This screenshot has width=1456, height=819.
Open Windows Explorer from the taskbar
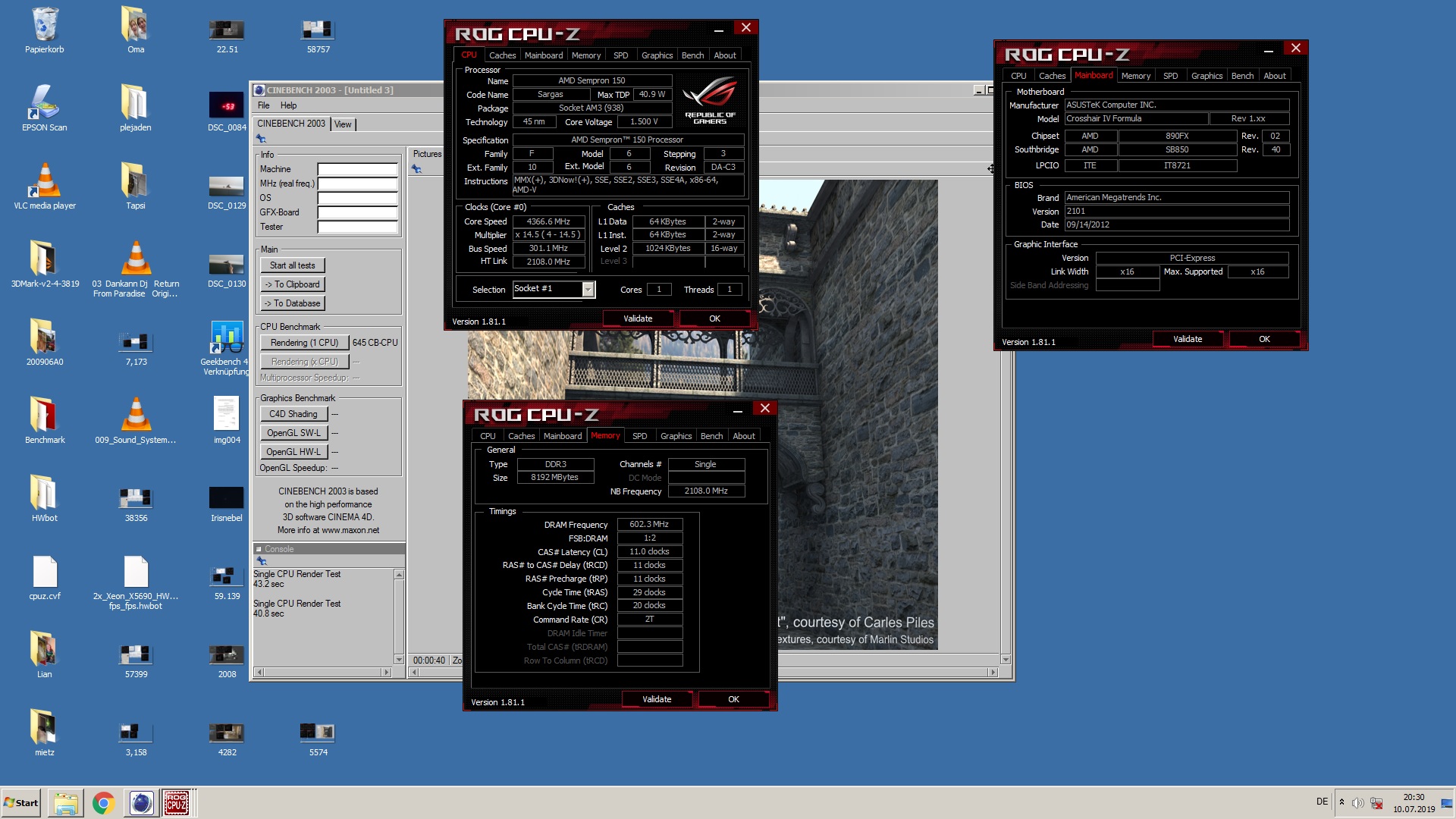[66, 803]
